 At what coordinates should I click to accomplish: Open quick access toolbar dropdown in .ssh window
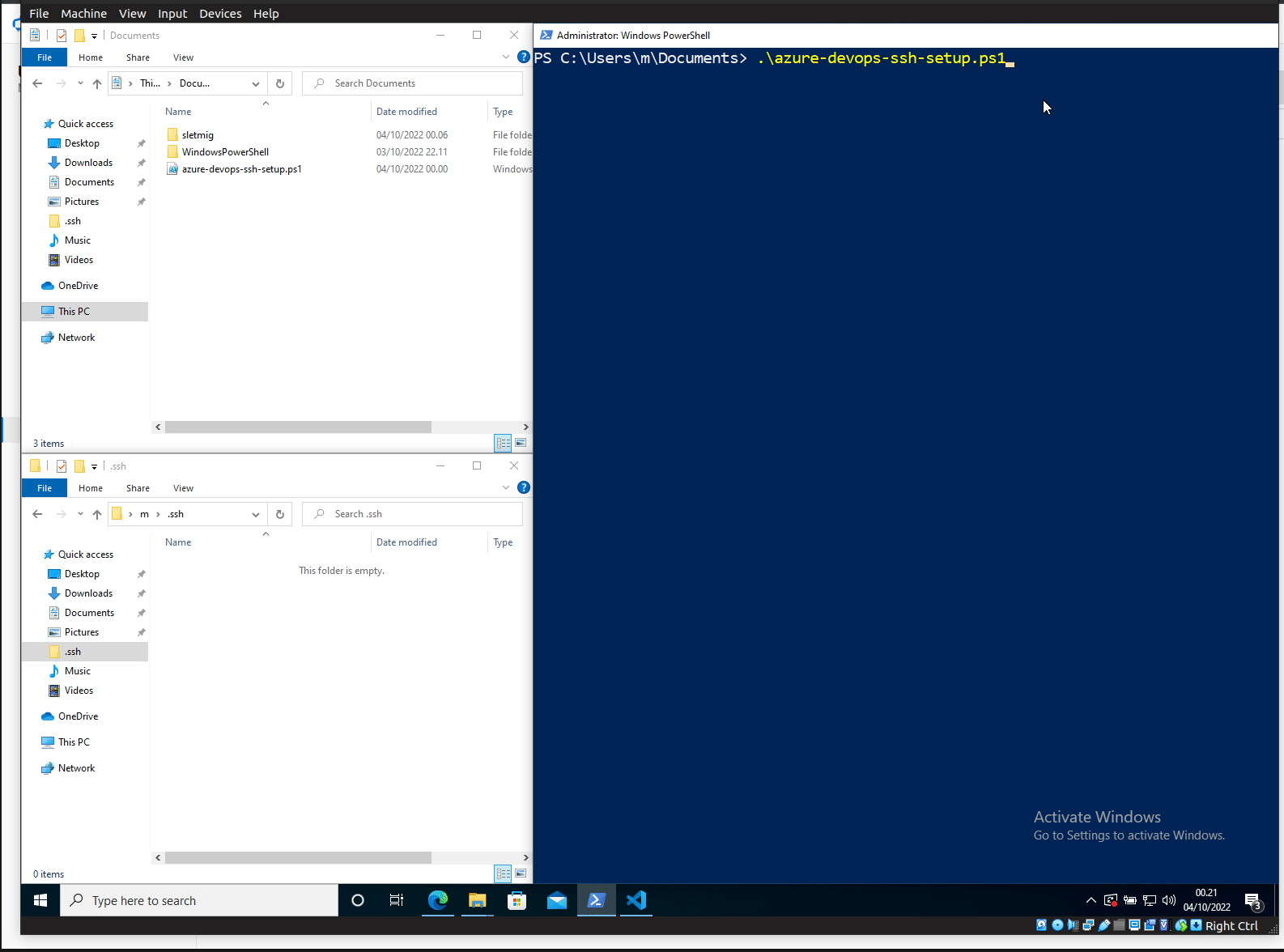coord(94,466)
